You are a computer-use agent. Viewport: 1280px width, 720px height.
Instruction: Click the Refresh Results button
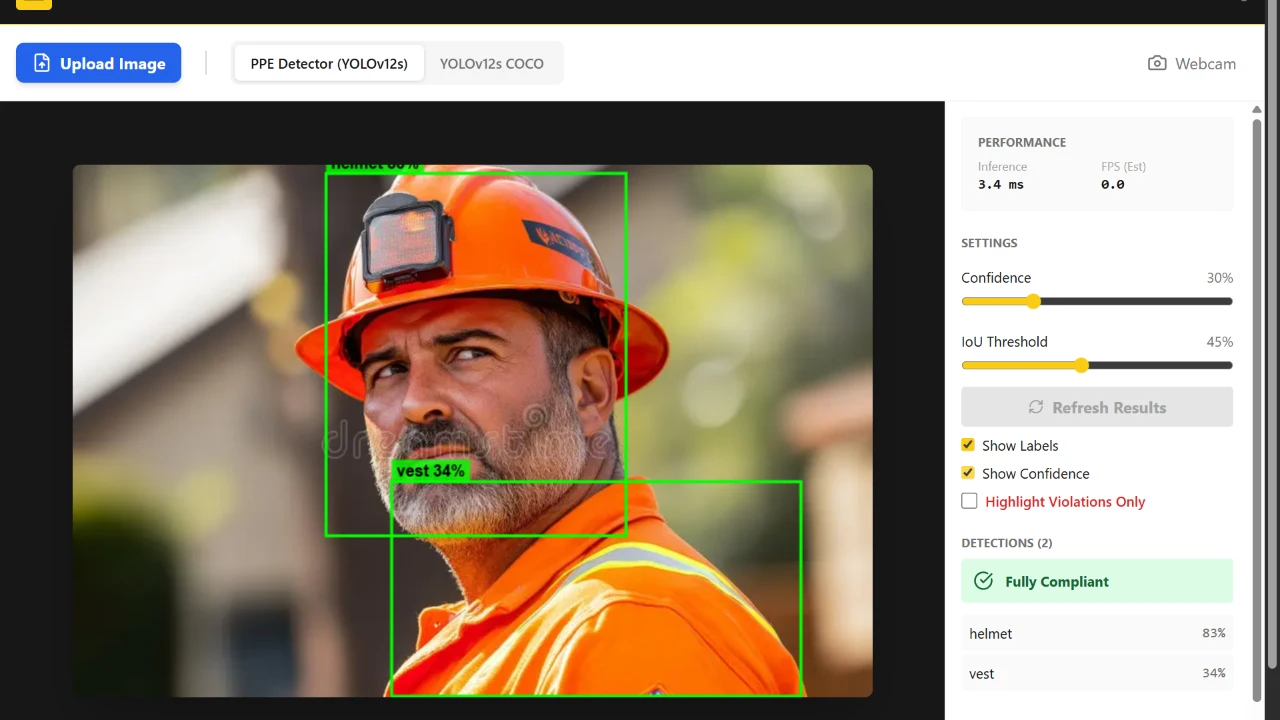click(1096, 407)
